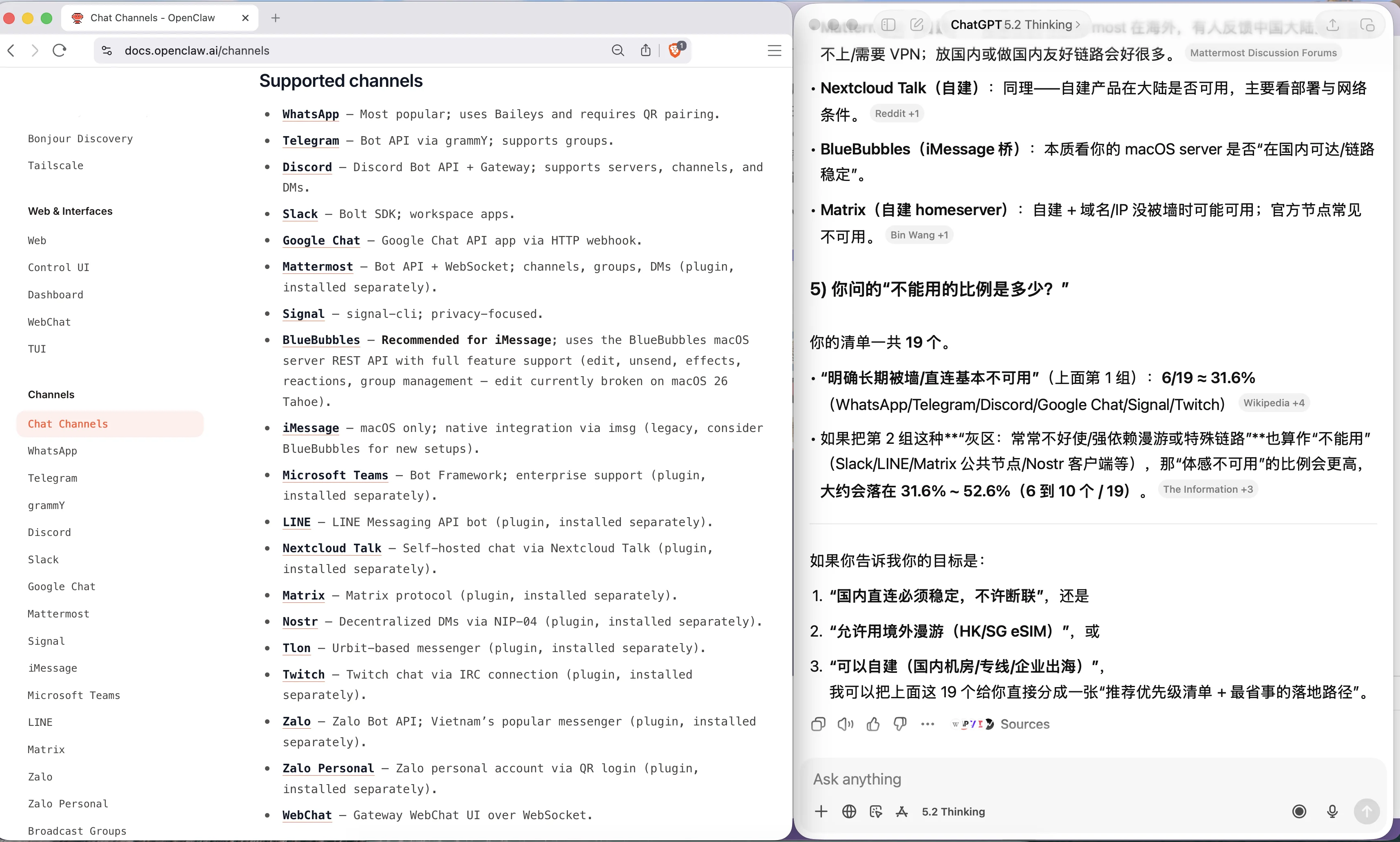1400x842 pixels.
Task: Expand the three-dot more actions menu
Action: point(928,725)
